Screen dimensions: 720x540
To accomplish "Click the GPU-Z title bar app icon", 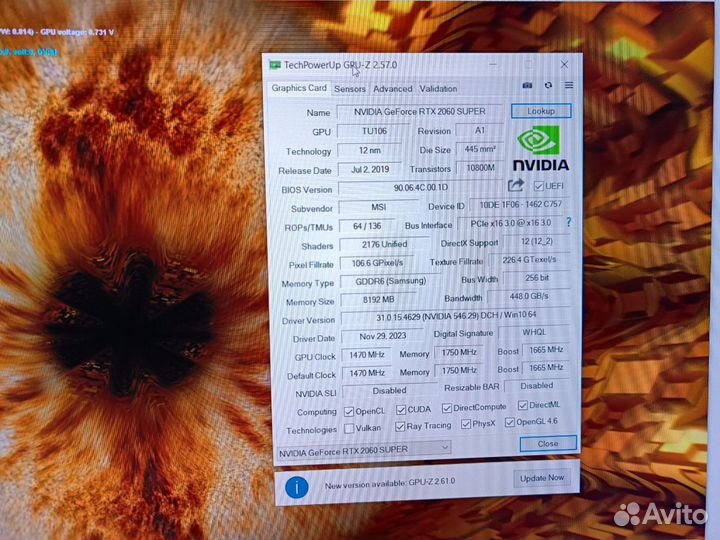I will (x=275, y=65).
